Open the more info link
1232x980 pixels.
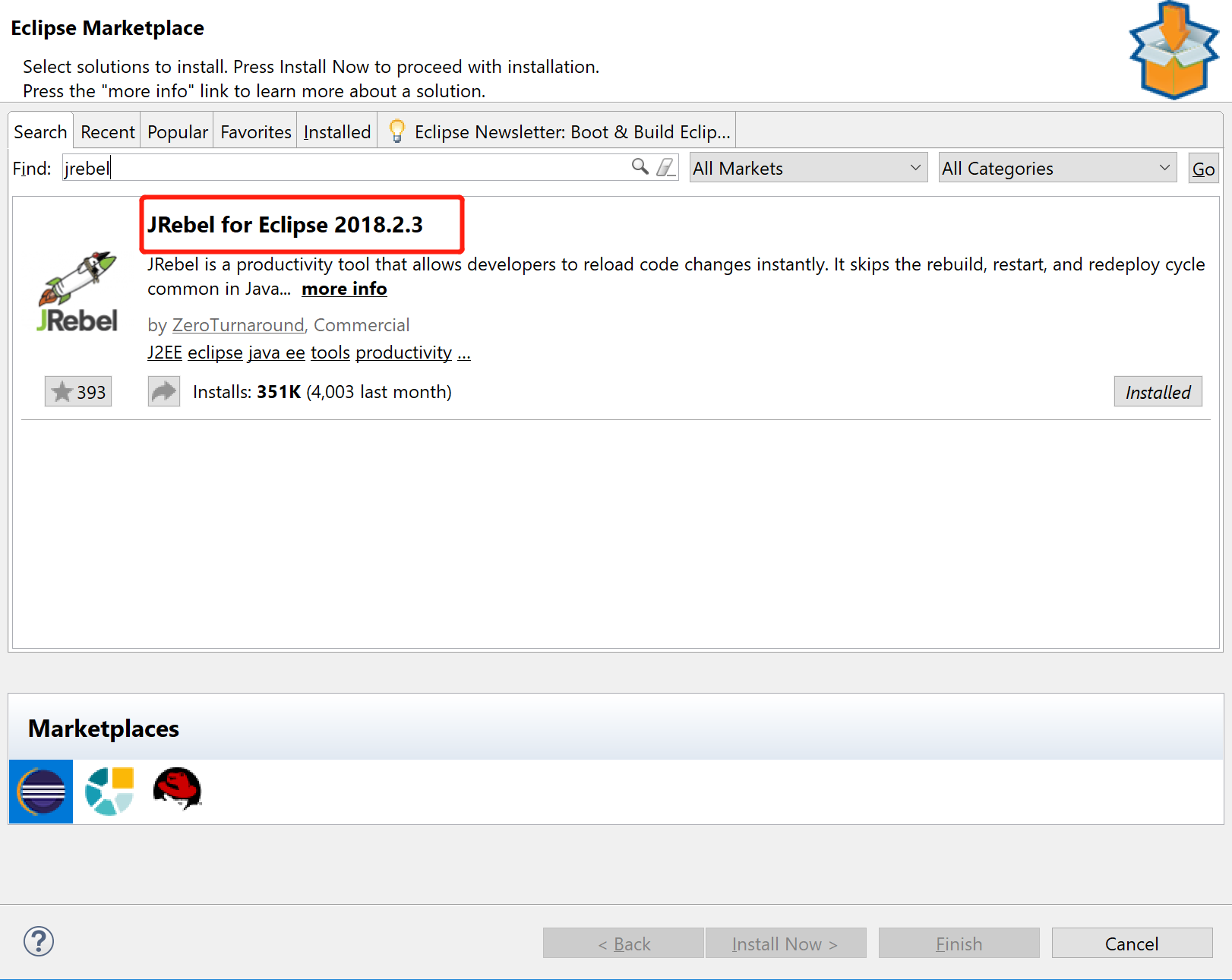(x=344, y=289)
